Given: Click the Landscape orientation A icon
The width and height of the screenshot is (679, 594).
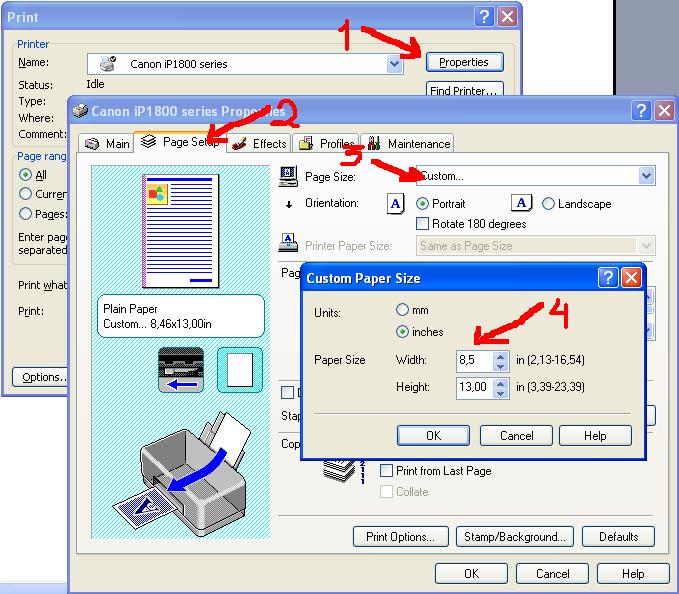Looking at the screenshot, I should pos(521,203).
